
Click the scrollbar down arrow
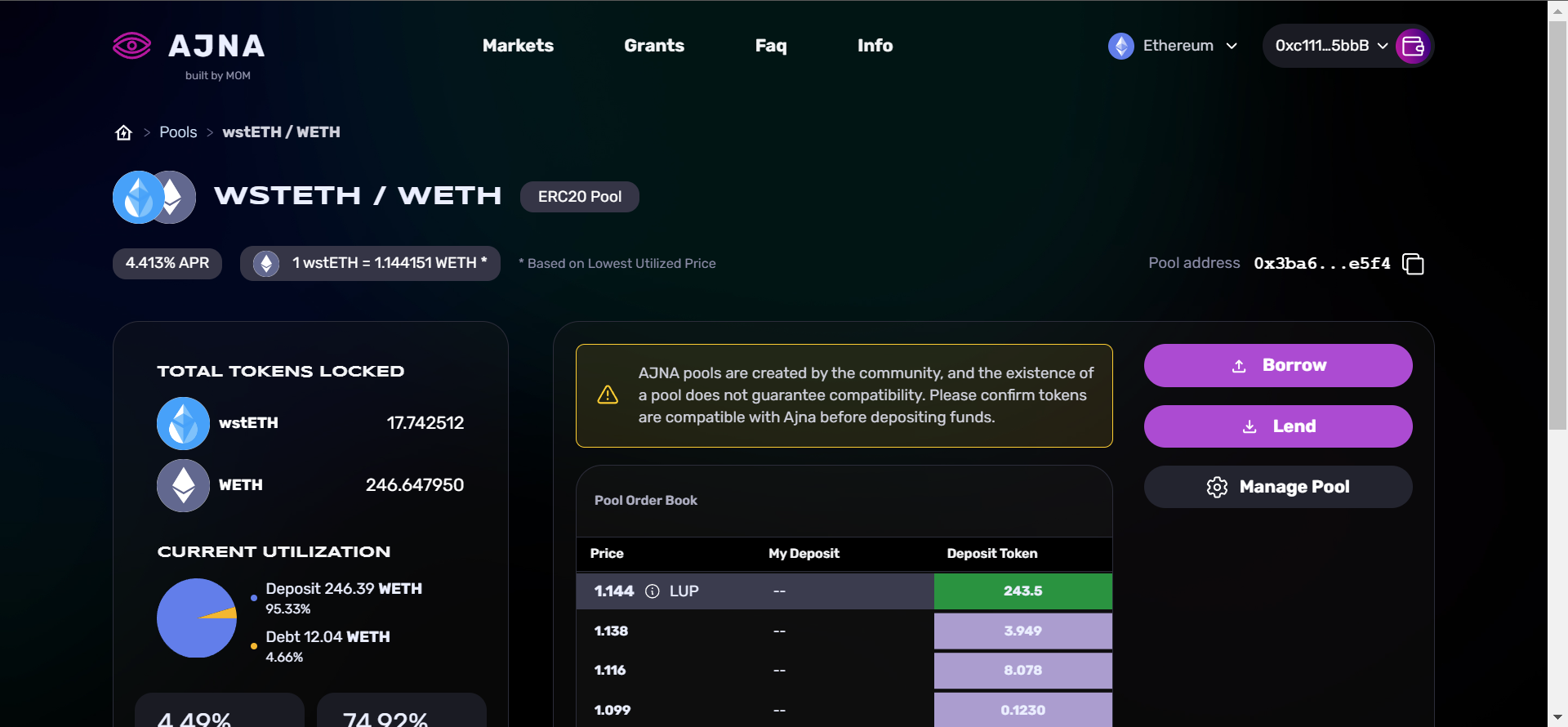coord(1558,717)
